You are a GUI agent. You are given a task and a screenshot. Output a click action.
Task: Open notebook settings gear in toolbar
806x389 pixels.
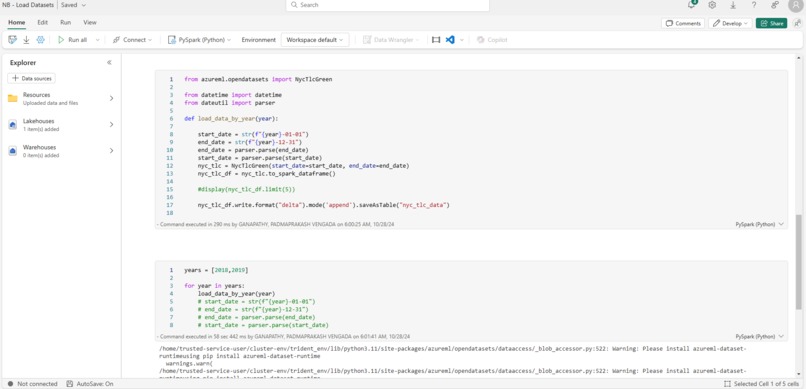click(41, 40)
